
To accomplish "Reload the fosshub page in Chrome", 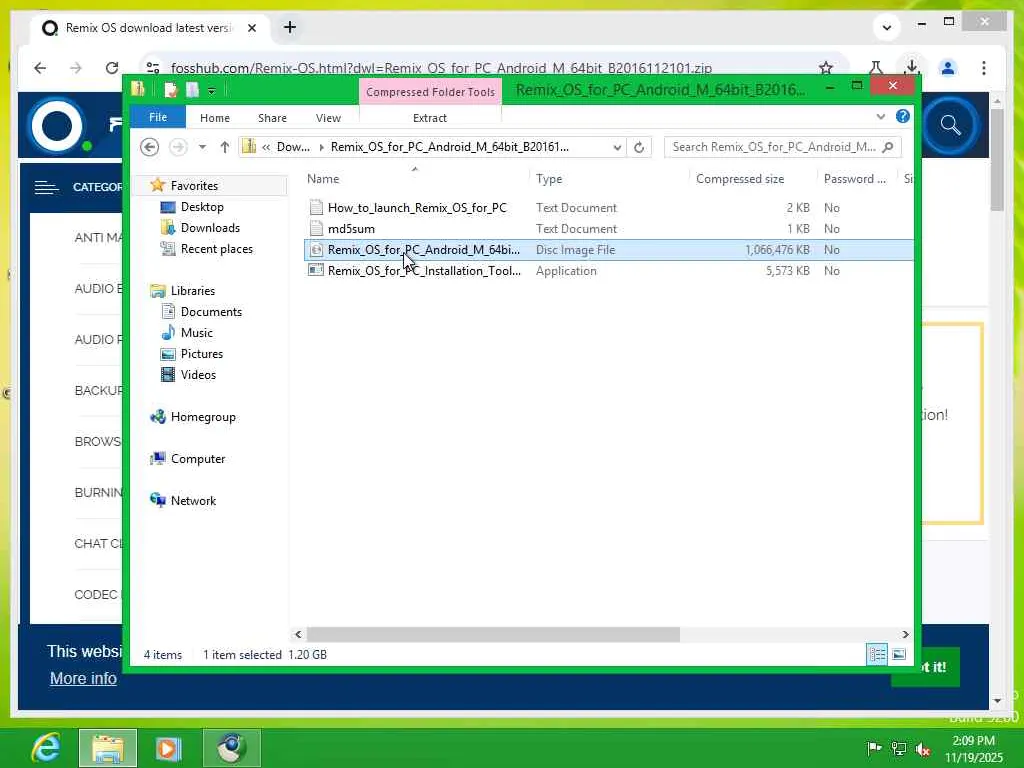I will point(112,68).
